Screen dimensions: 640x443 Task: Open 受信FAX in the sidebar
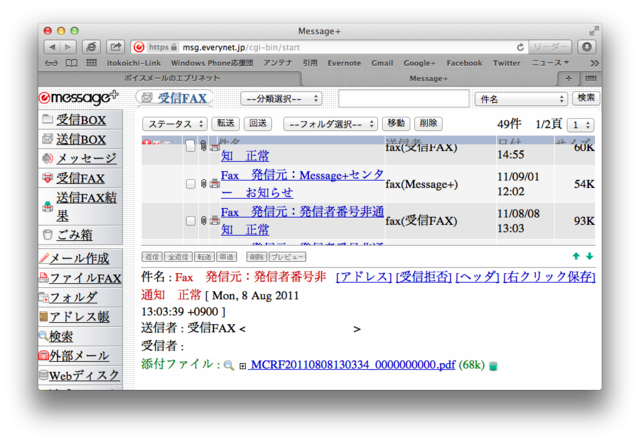[x=80, y=178]
